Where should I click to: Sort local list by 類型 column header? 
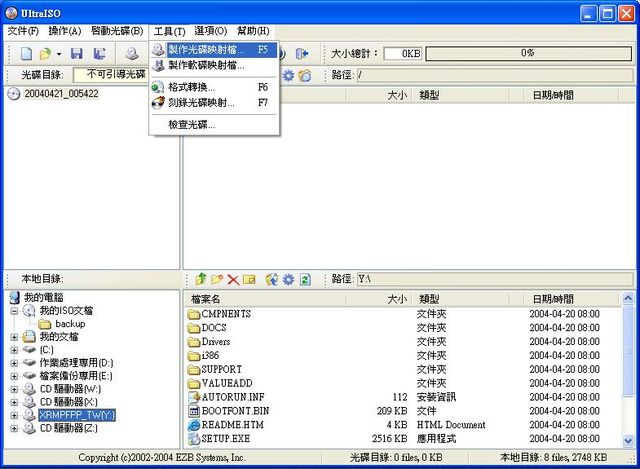pos(461,299)
